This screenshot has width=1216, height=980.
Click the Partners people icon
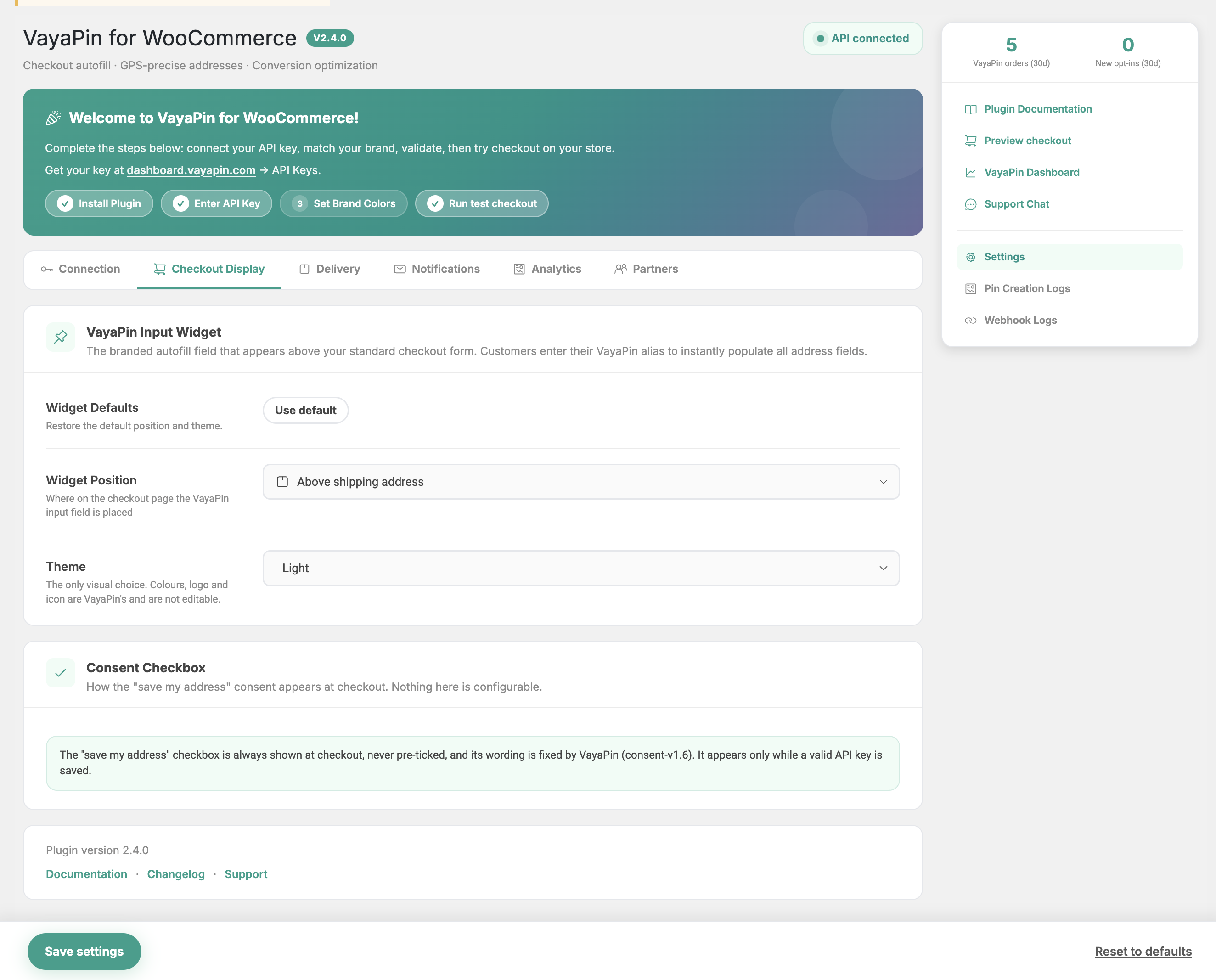tap(620, 269)
